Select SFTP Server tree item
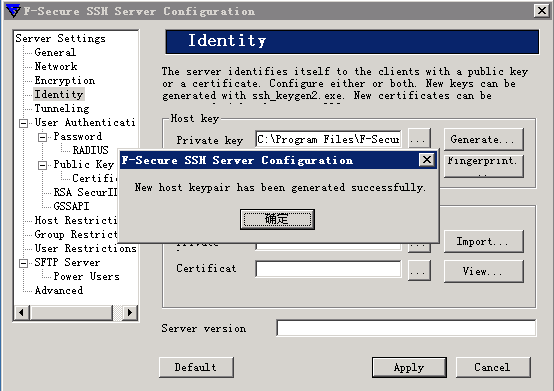554x391 pixels. [x=67, y=262]
